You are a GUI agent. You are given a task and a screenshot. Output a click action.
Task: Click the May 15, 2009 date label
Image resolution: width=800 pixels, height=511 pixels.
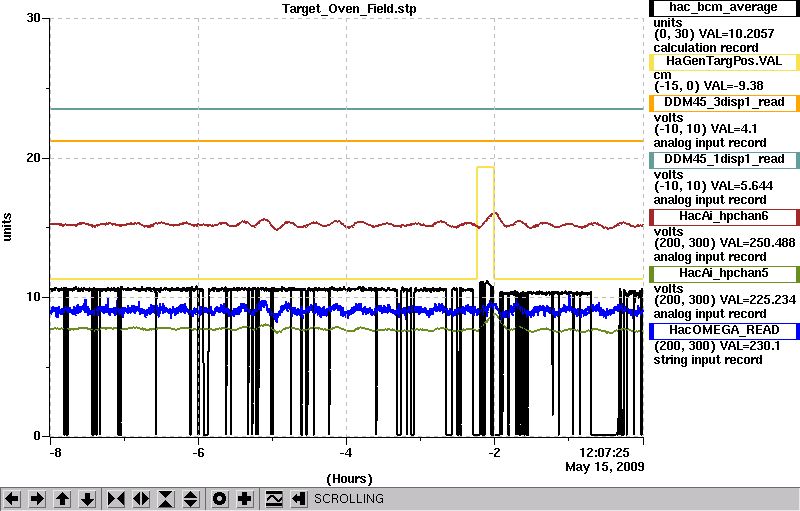click(605, 467)
